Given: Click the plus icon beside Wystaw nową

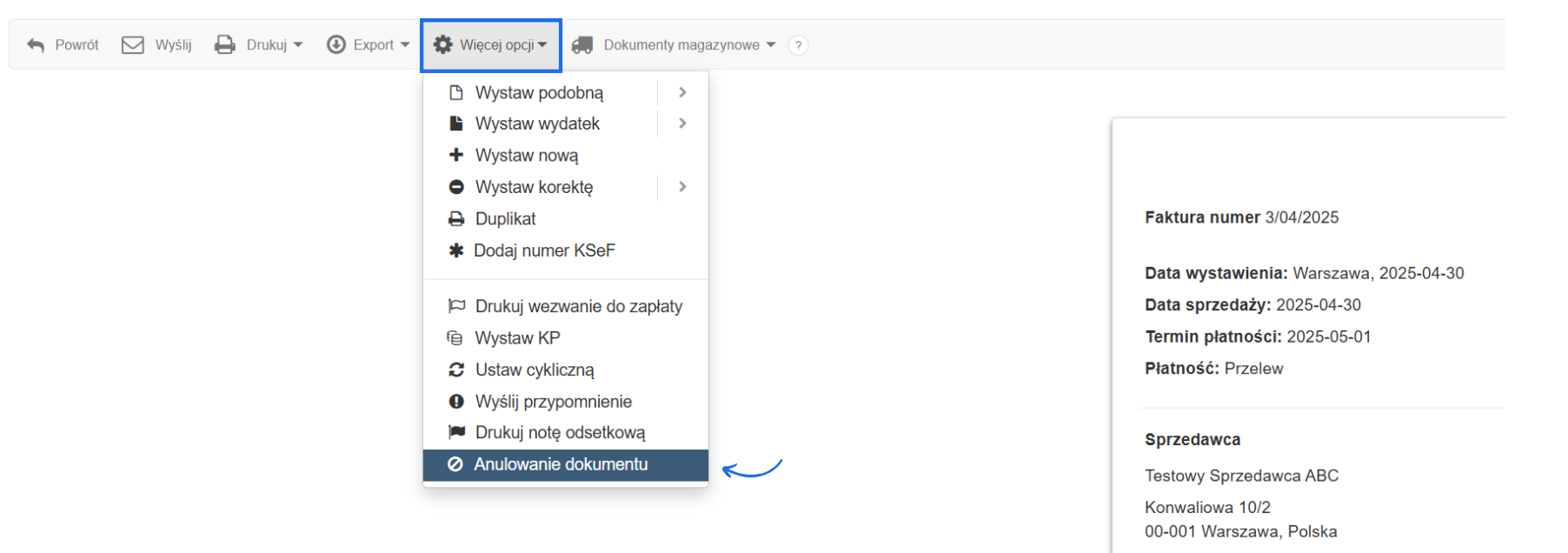Looking at the screenshot, I should (x=456, y=155).
